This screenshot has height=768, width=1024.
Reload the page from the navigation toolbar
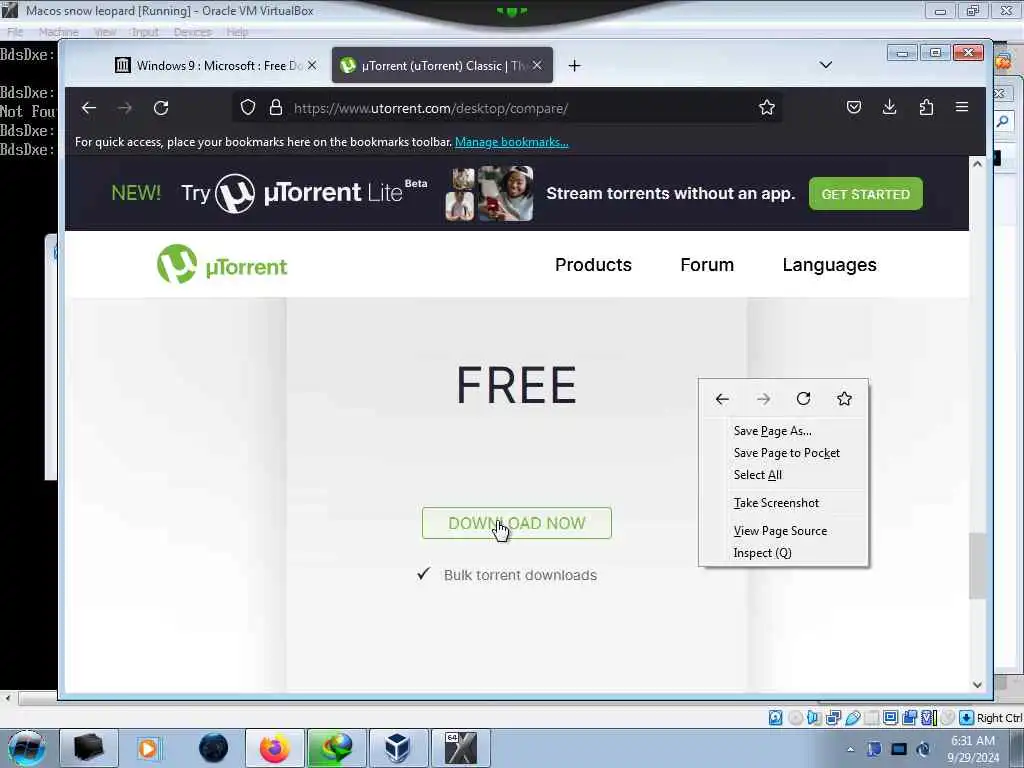161,108
